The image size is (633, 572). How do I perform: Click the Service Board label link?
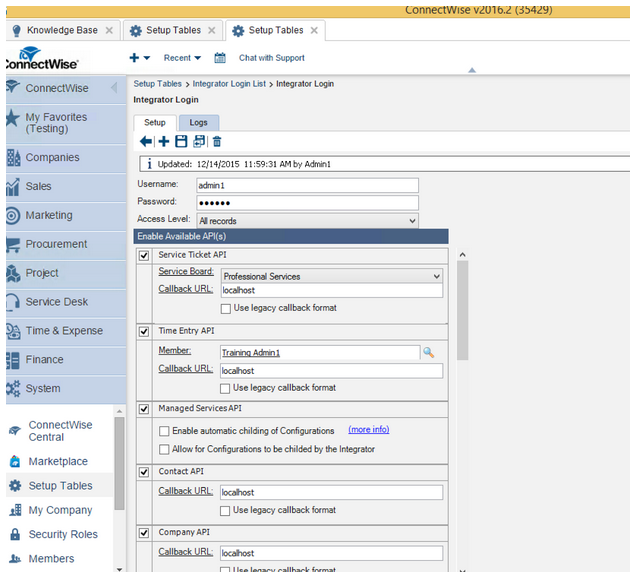186,271
